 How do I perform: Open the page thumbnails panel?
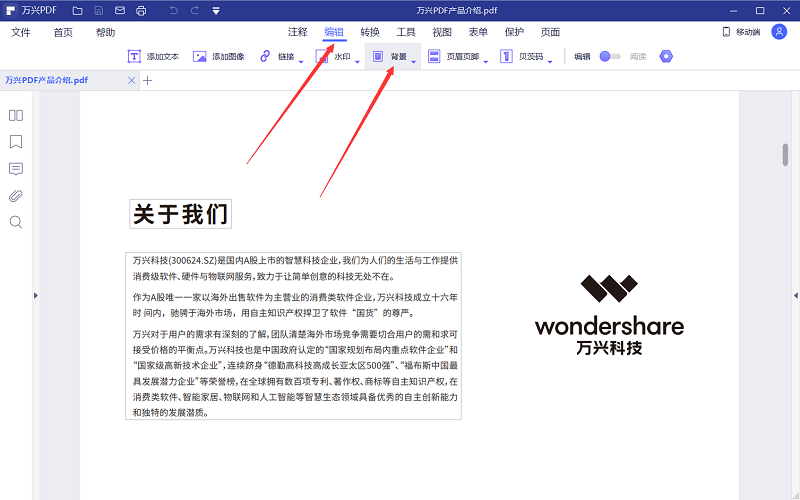point(16,115)
